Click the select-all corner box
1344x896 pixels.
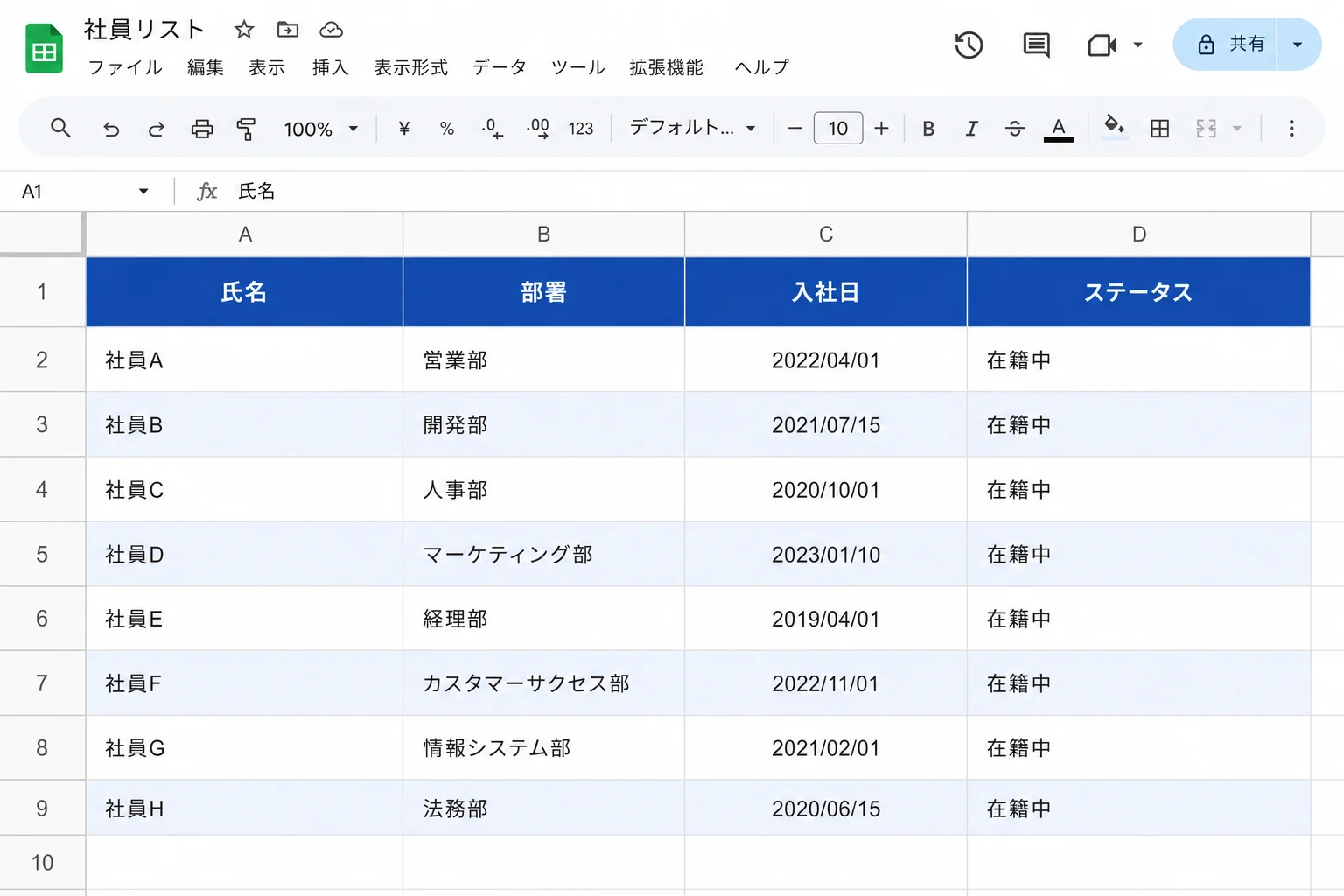[x=42, y=234]
